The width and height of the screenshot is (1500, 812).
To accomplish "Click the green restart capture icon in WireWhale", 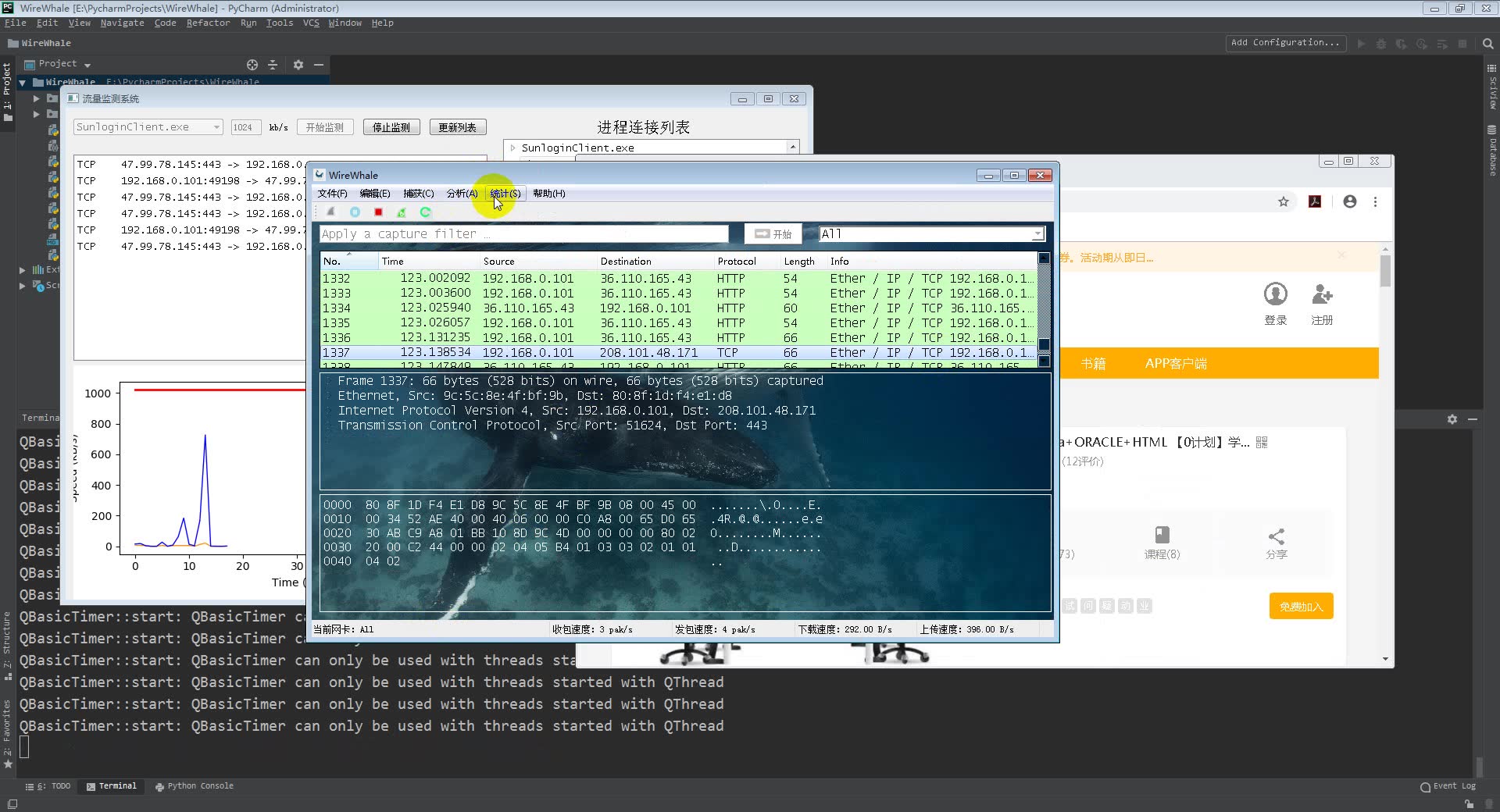I will click(x=402, y=212).
